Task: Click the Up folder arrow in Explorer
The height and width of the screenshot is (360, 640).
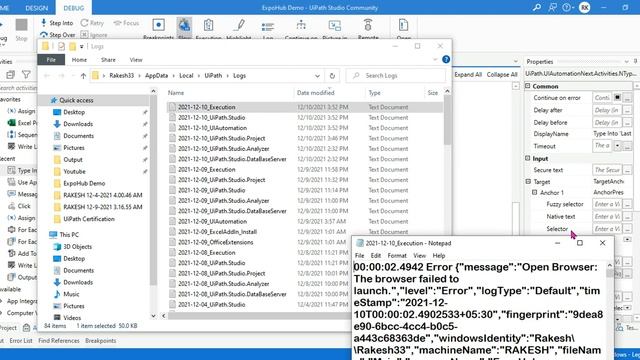Action: (x=83, y=76)
